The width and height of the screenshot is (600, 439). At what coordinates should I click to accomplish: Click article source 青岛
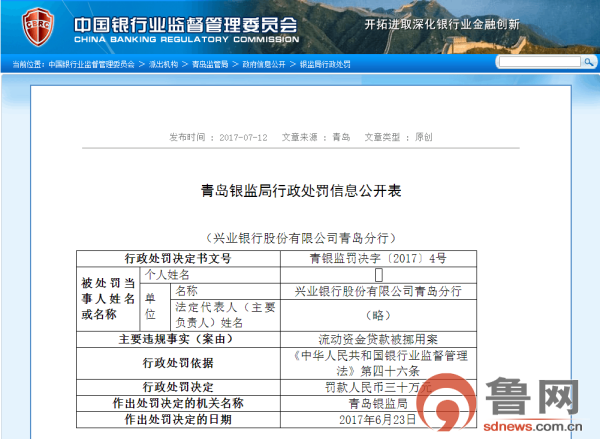(x=341, y=137)
